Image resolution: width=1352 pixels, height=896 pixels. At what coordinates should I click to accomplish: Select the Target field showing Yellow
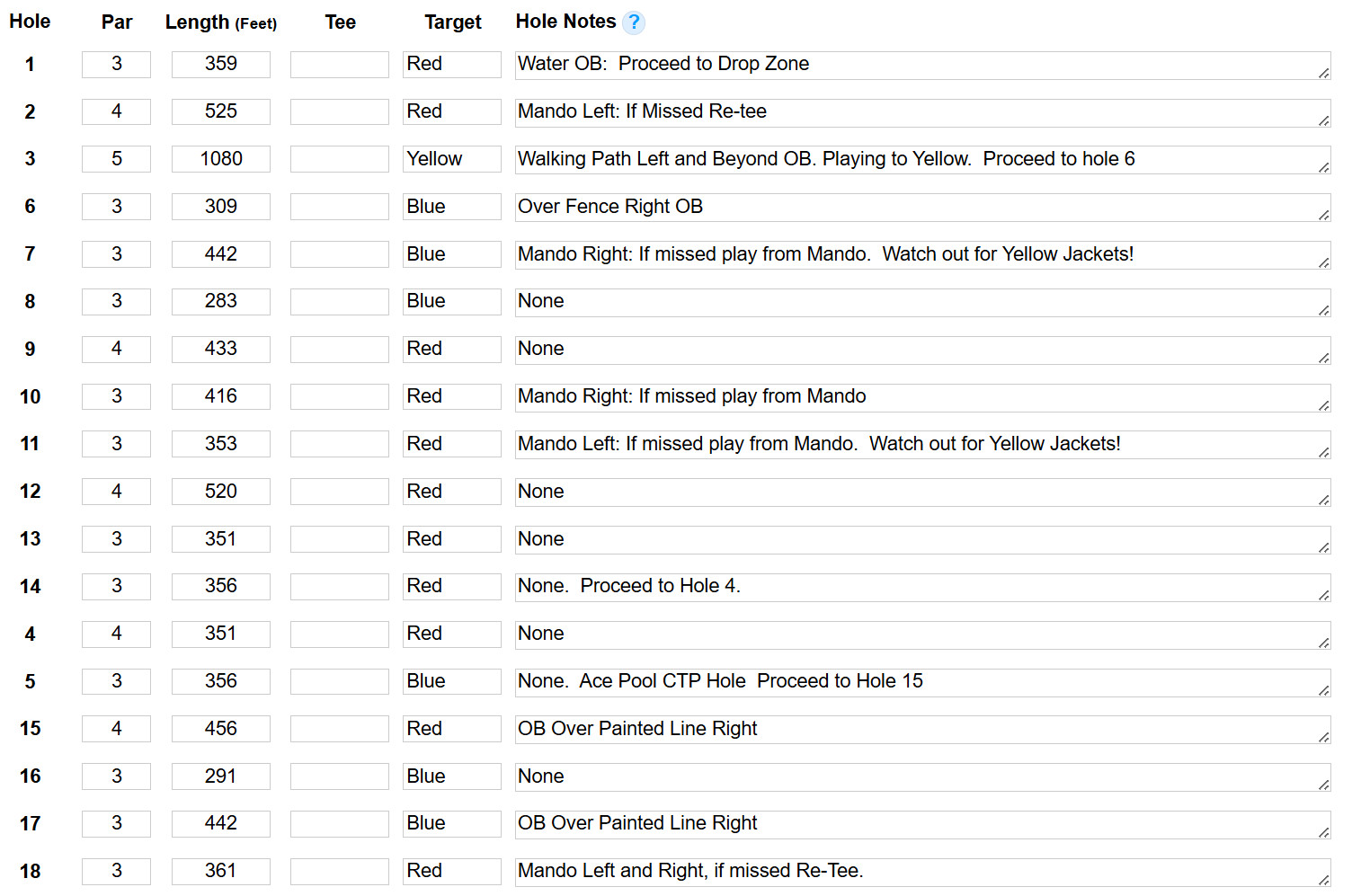coord(452,159)
